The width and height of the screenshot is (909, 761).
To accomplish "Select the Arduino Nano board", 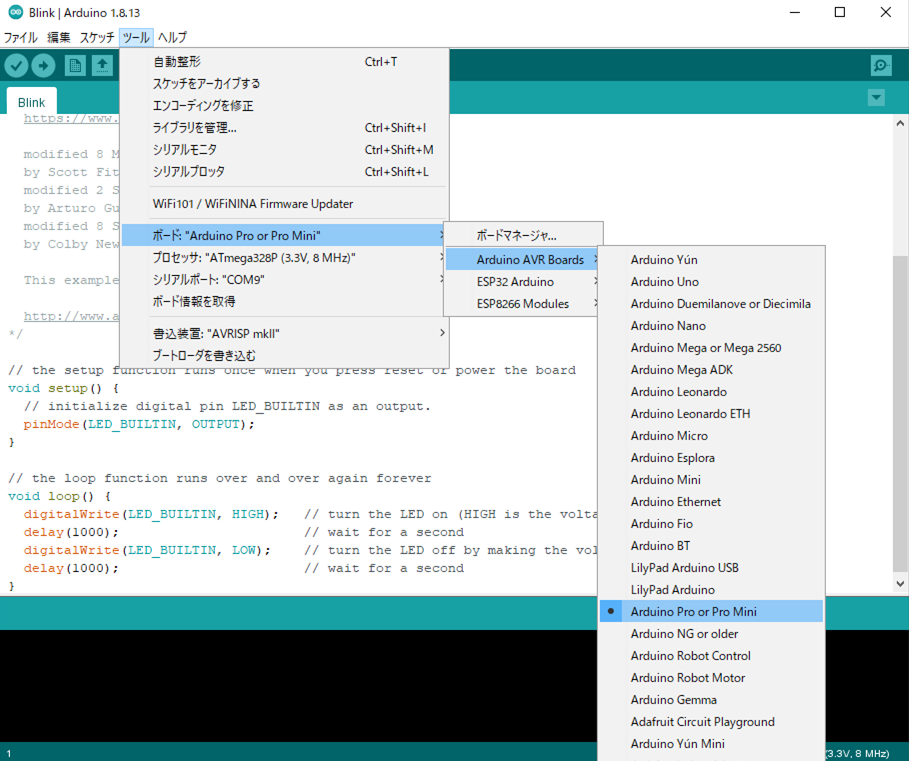I will coord(711,326).
